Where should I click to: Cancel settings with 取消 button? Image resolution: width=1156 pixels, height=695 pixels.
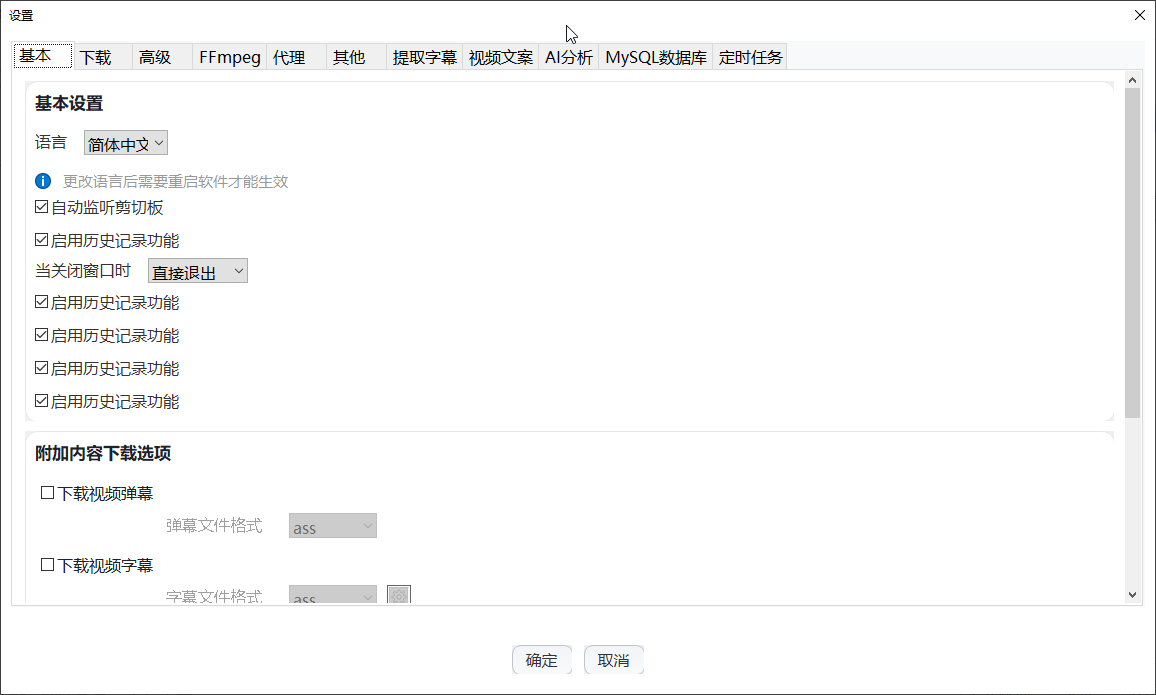613,659
